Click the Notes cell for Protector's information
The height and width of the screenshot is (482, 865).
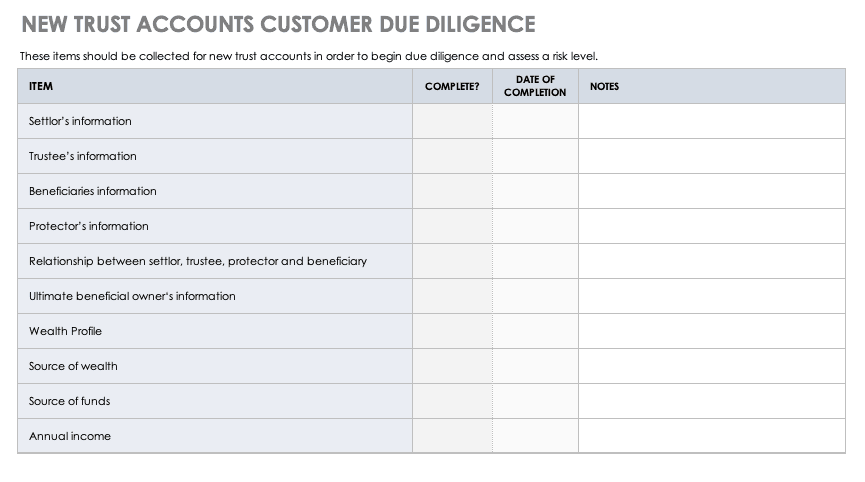point(711,226)
